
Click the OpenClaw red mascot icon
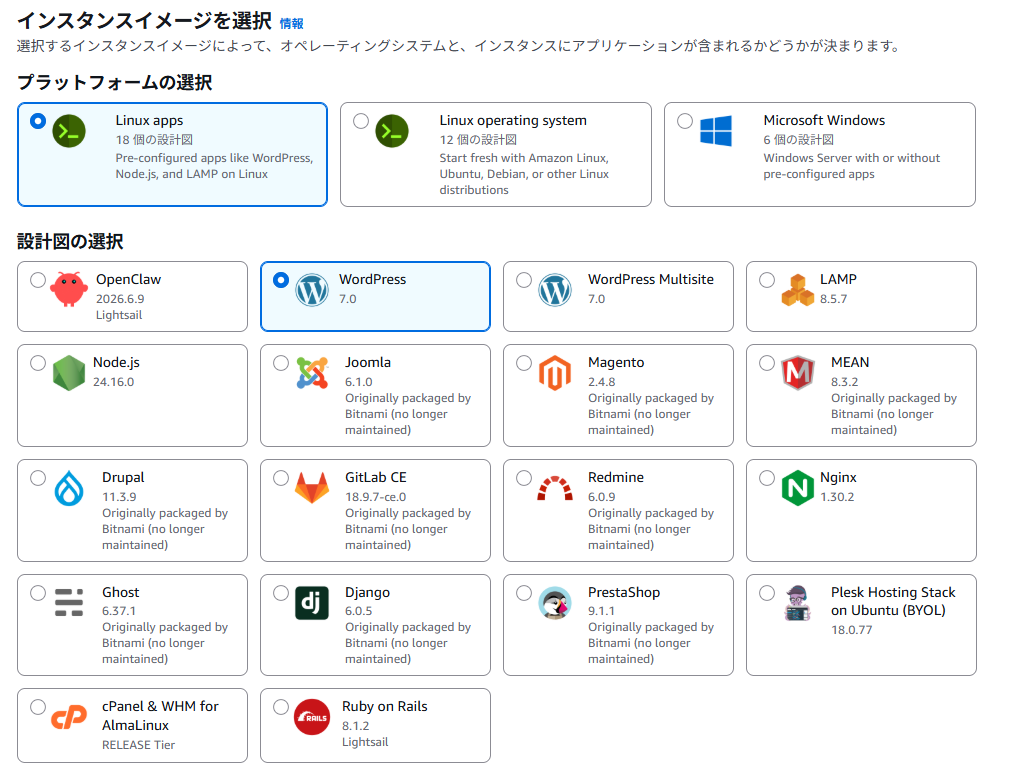pos(69,289)
